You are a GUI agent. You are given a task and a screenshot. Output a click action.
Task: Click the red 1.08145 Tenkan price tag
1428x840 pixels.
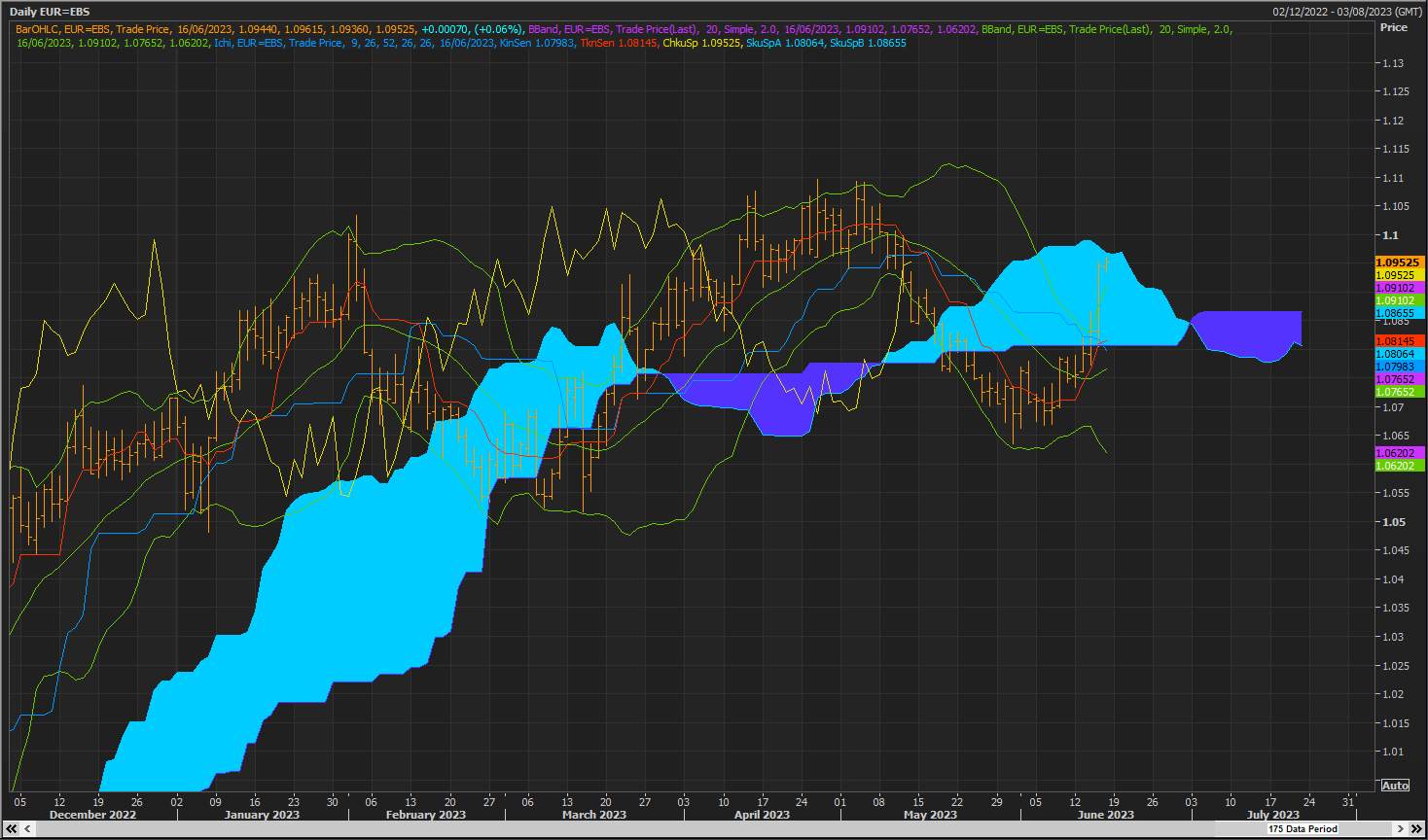point(1399,341)
